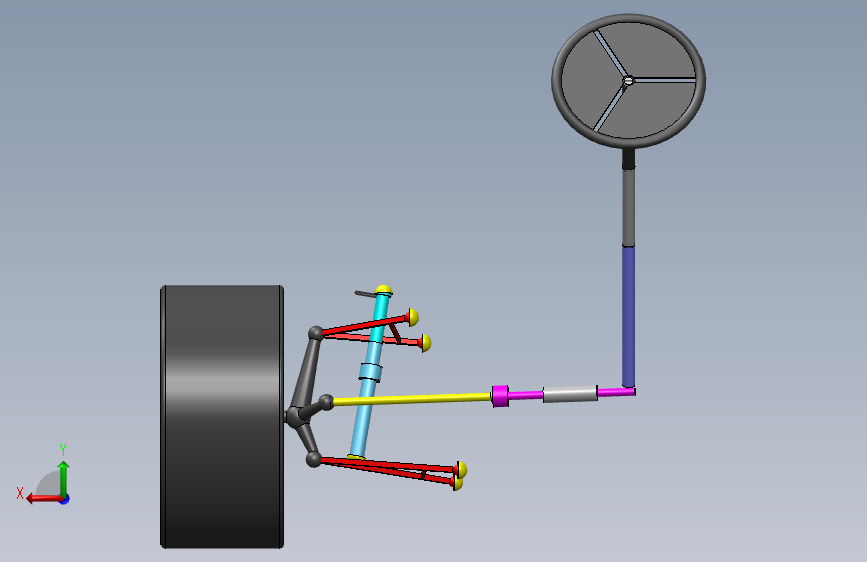This screenshot has height=562, width=867.
Task: Click the Y label on the triad
Action: pyautogui.click(x=63, y=450)
